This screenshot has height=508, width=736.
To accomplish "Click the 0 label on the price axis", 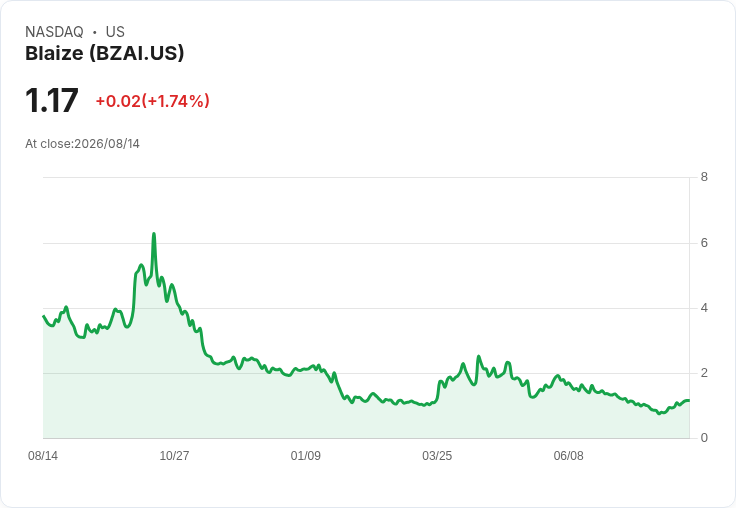I will tap(704, 438).
